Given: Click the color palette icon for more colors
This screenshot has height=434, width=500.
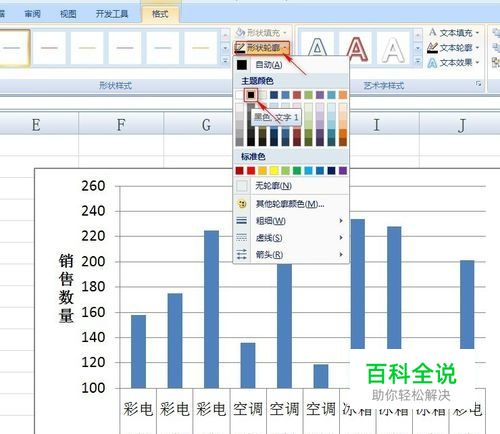Looking at the screenshot, I should (x=242, y=203).
